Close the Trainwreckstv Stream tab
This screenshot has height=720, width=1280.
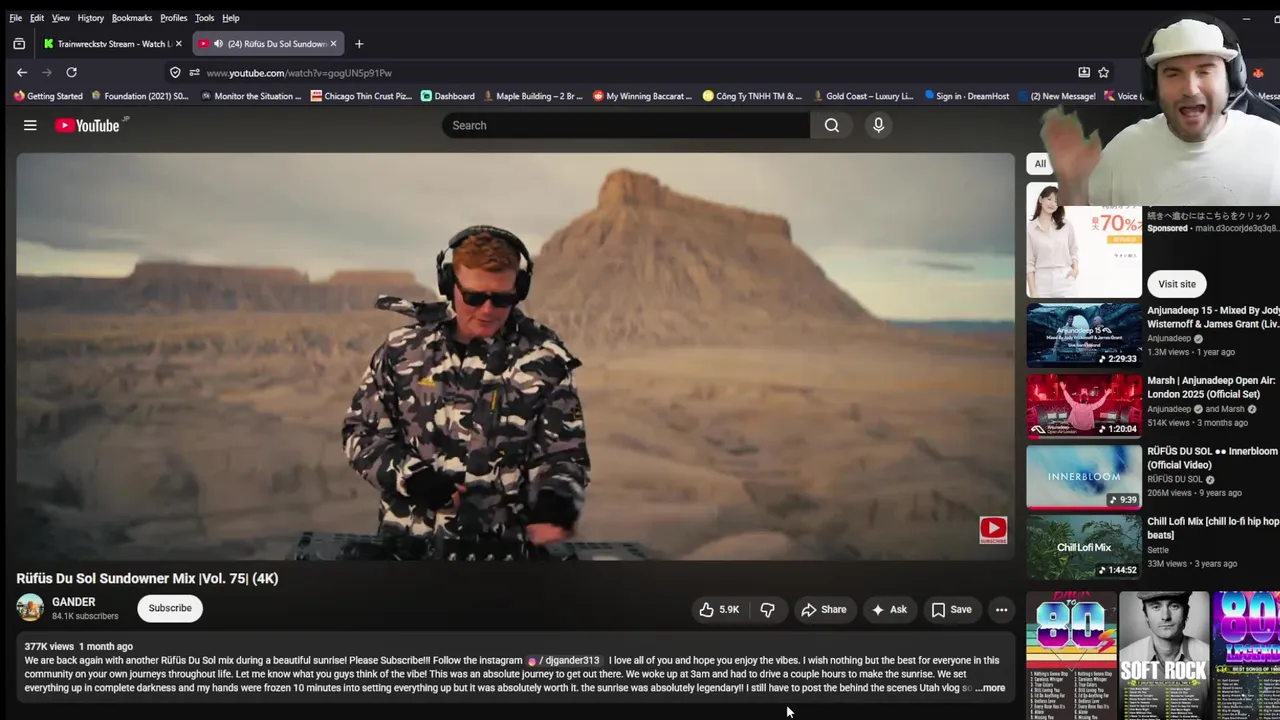click(178, 44)
